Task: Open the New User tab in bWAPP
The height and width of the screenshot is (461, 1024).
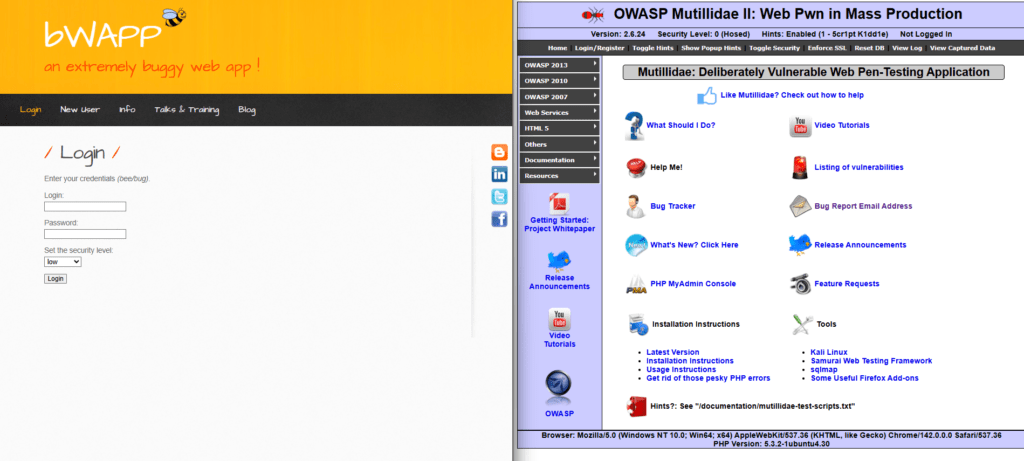Action: click(80, 110)
